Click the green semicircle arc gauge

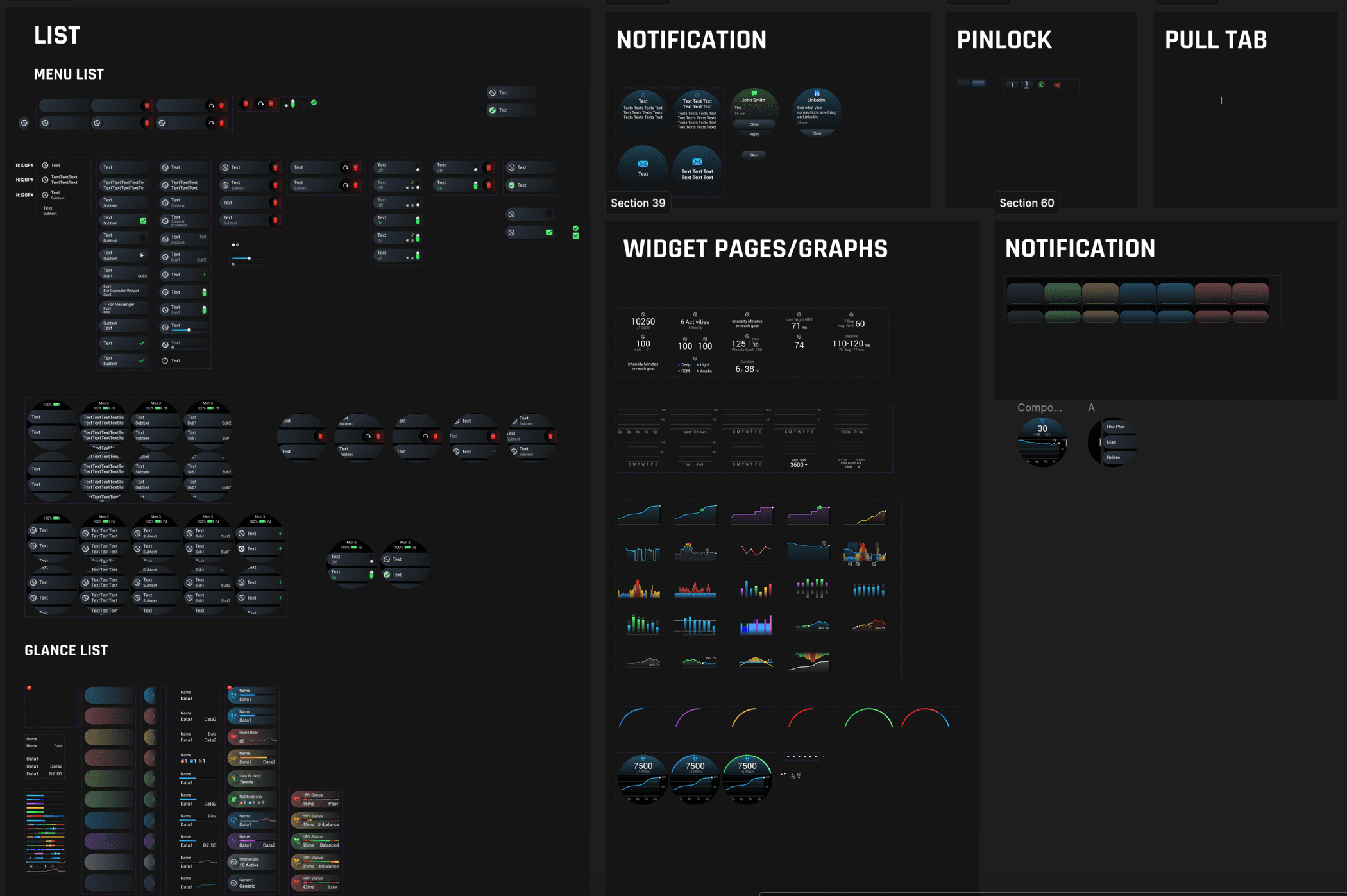coord(868,718)
